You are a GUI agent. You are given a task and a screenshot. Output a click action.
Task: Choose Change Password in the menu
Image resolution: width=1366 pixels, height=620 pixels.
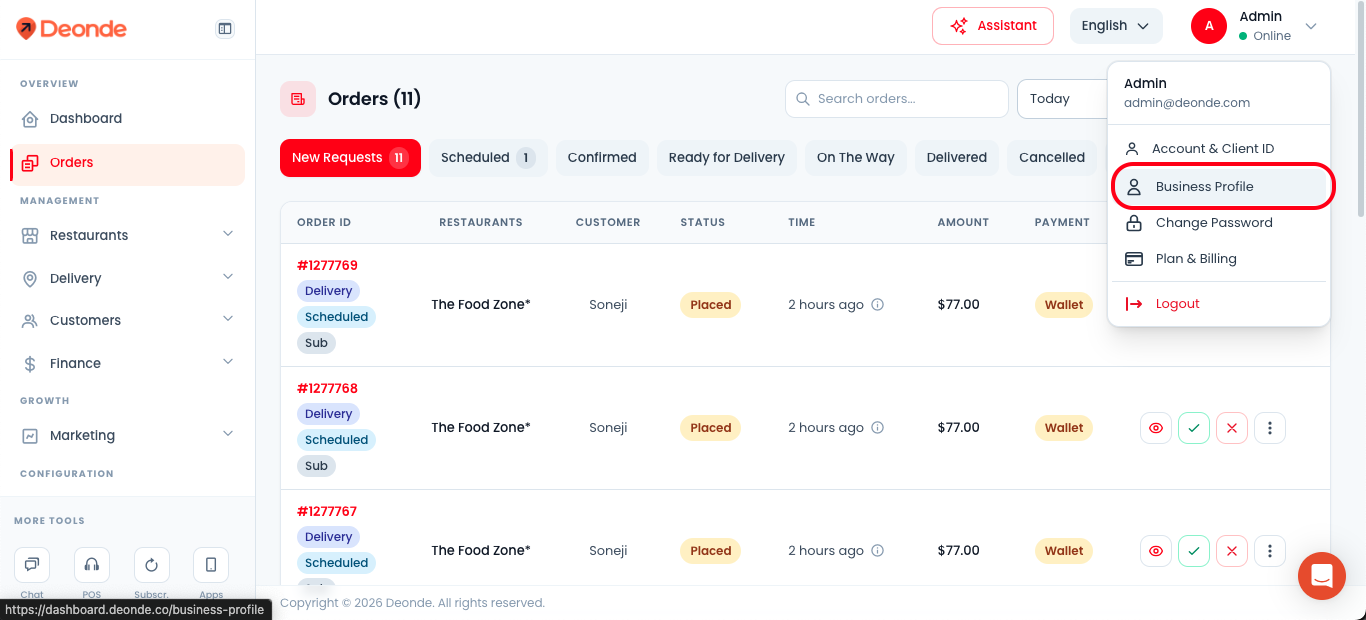1219,223
